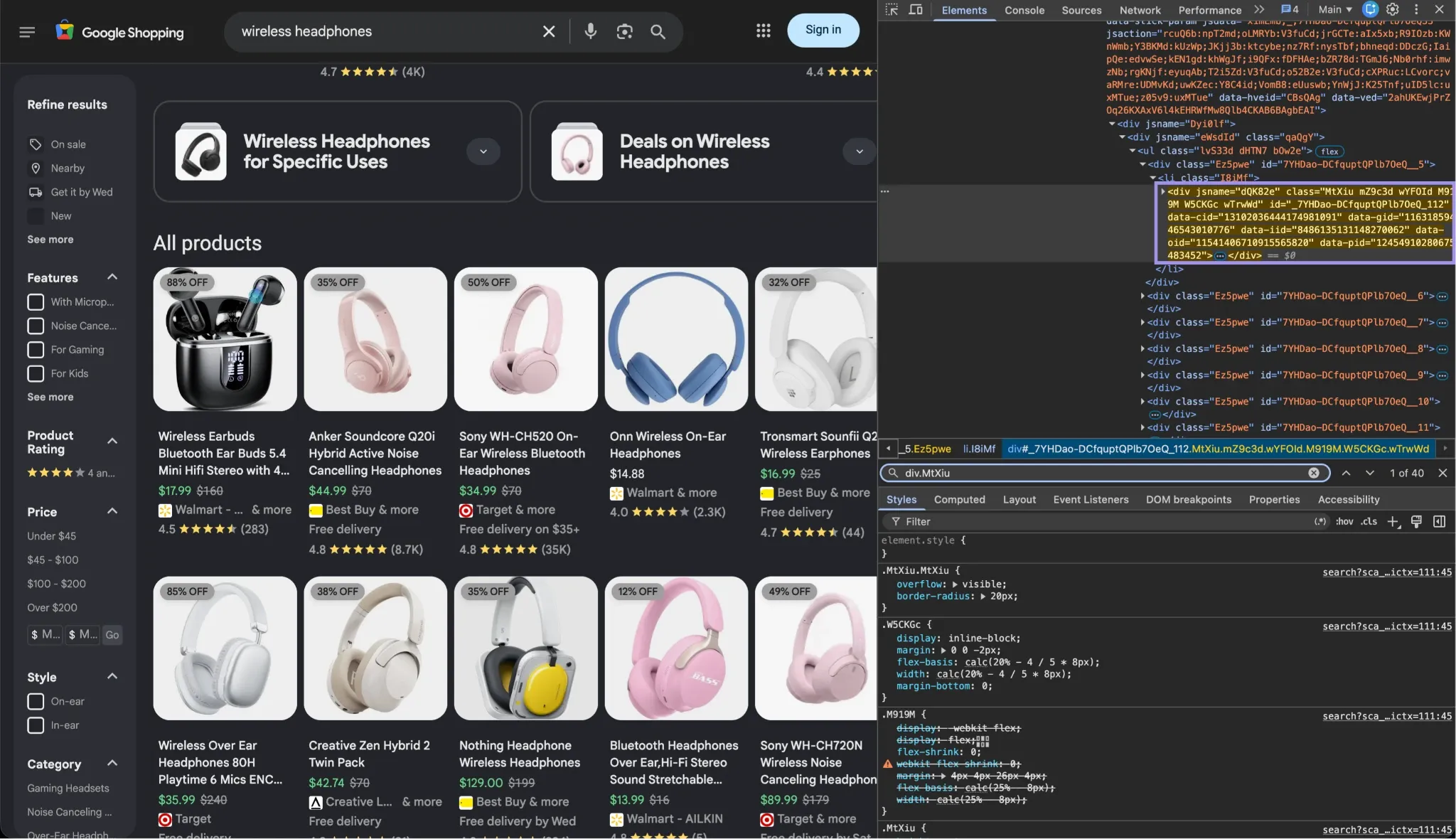Submit search with the magnifier icon
This screenshot has height=839, width=1456.
pyautogui.click(x=658, y=31)
